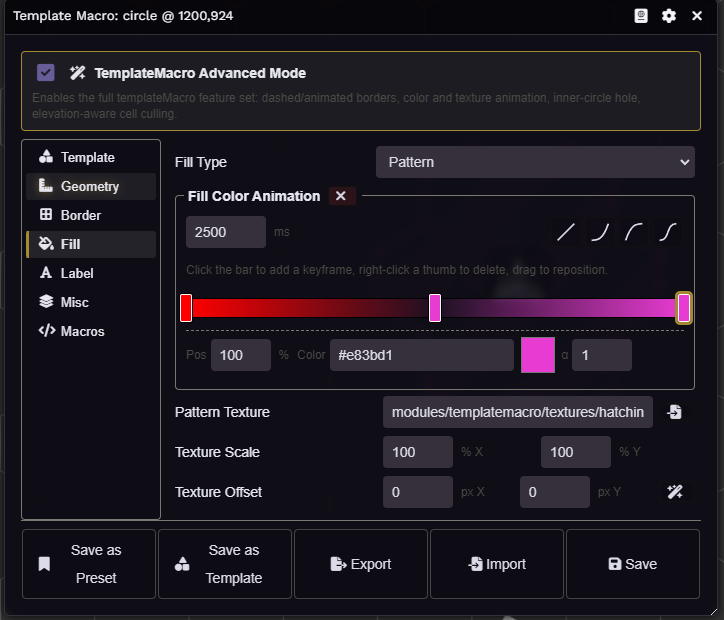Select ease-in curve icon
This screenshot has height=620, width=724.
[x=600, y=232]
